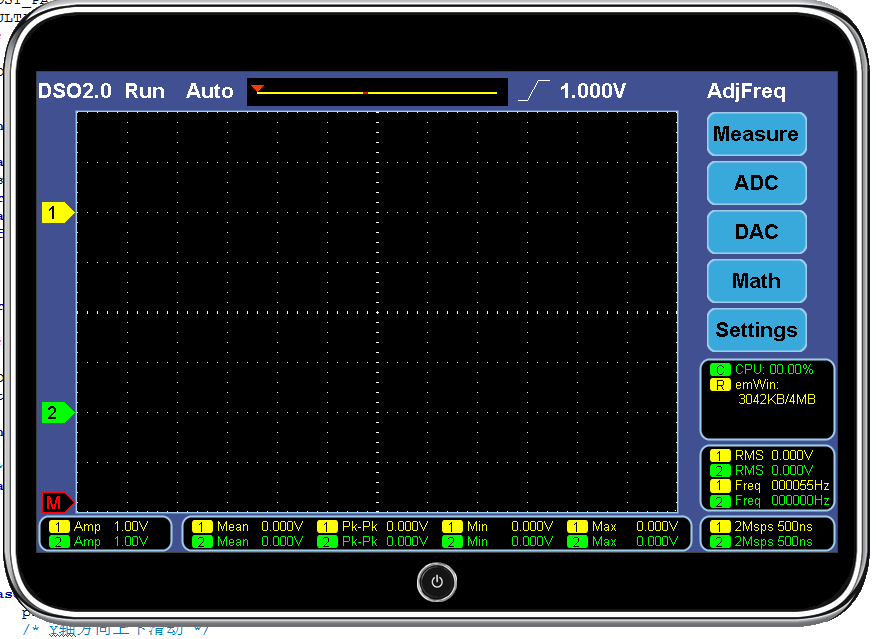Open the ADC settings button
This screenshot has height=639, width=876.
[x=756, y=183]
